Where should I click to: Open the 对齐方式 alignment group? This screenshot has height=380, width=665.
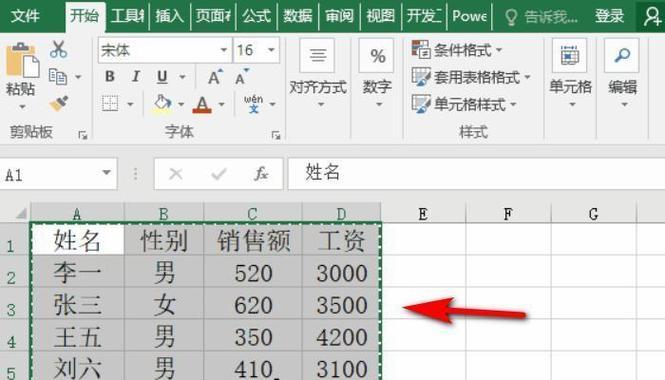pyautogui.click(x=318, y=72)
